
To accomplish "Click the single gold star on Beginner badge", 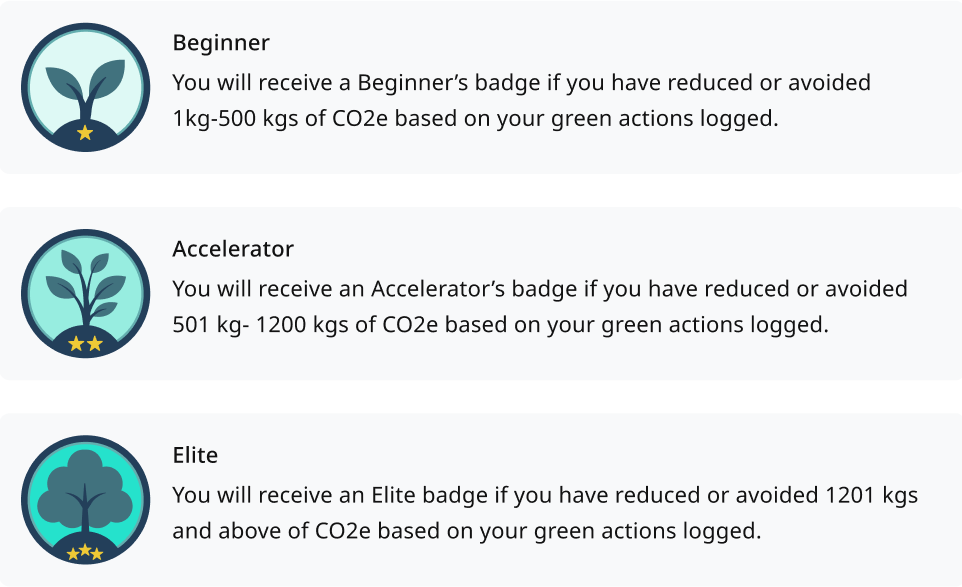I will click(85, 132).
